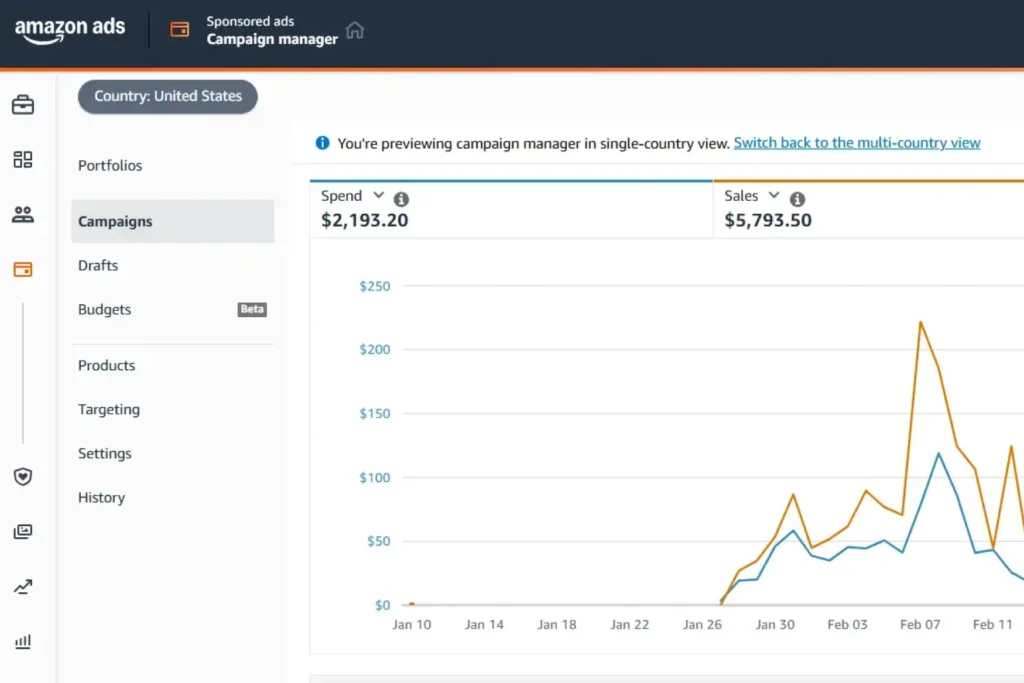This screenshot has width=1024, height=683.
Task: Open Portfolios in the side menu
Action: click(110, 166)
